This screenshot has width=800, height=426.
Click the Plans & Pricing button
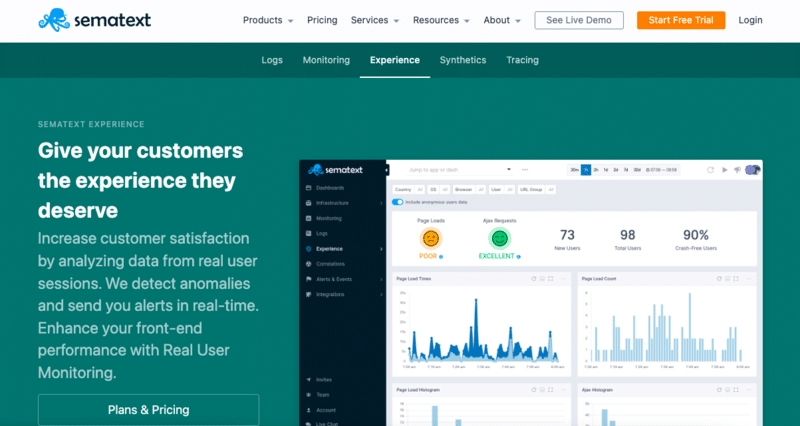click(148, 410)
